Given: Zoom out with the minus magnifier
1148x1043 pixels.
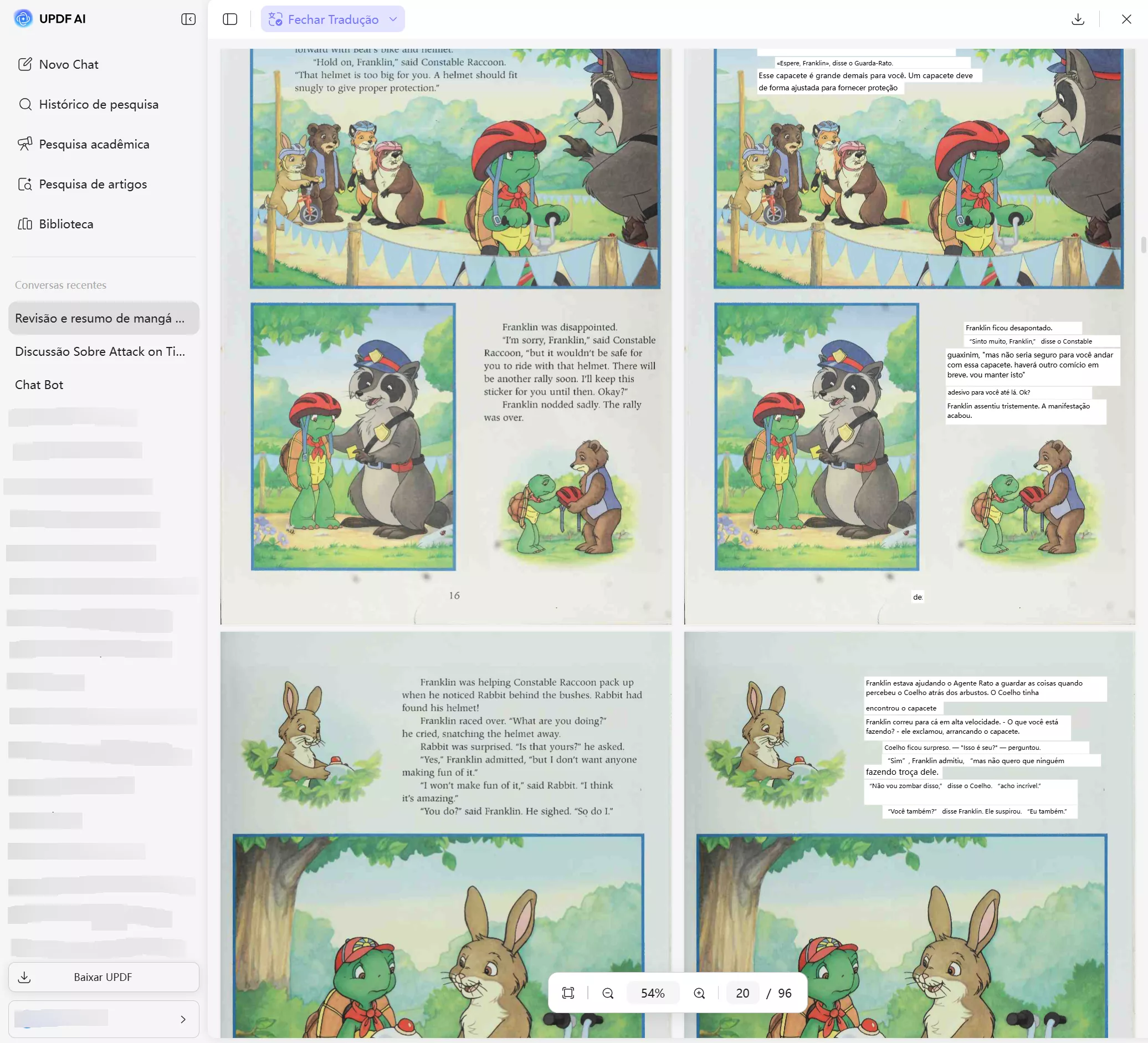Looking at the screenshot, I should coord(608,993).
